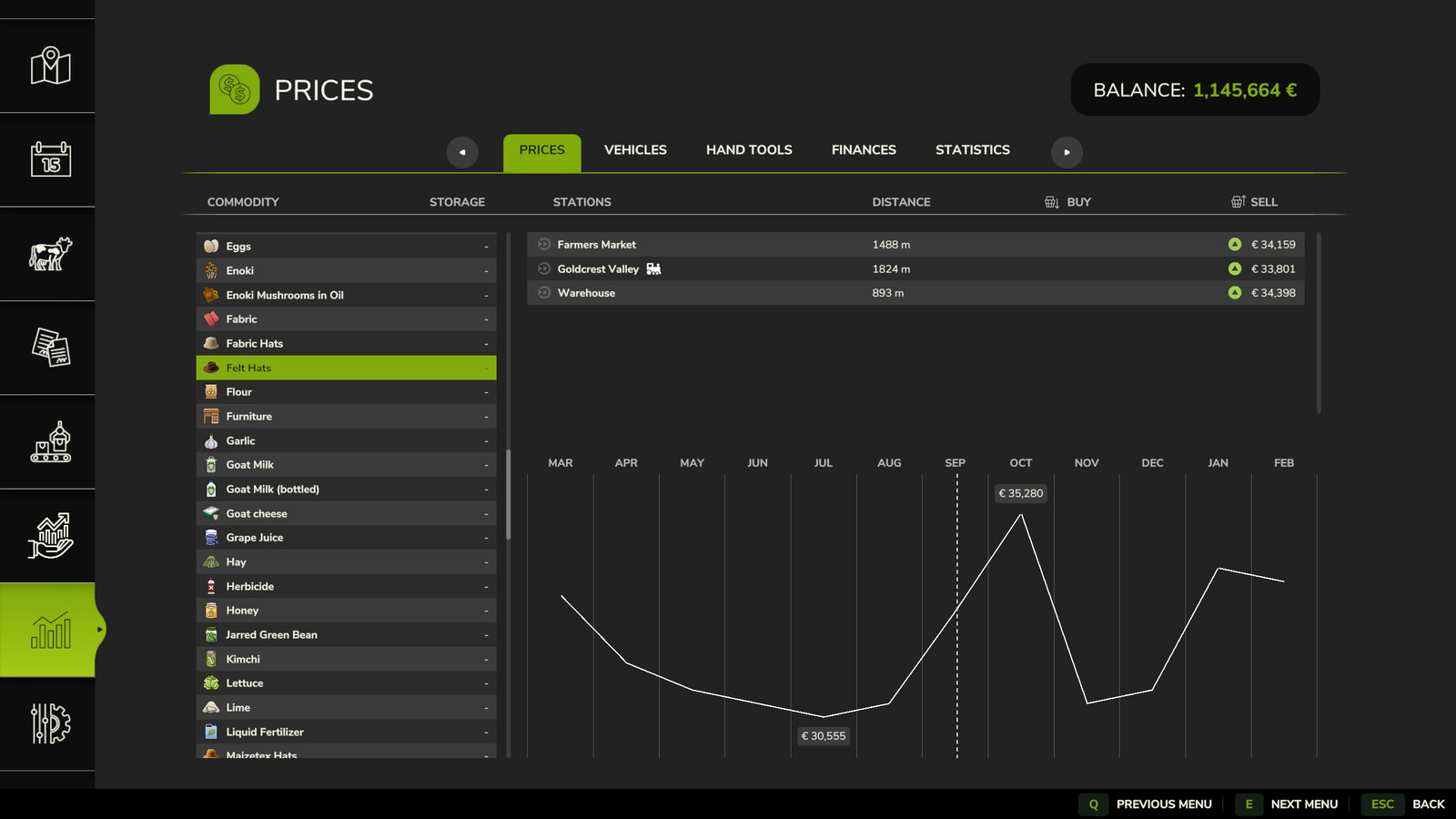Click the commodity list scrollbar
Image resolution: width=1456 pixels, height=819 pixels.
[508, 495]
